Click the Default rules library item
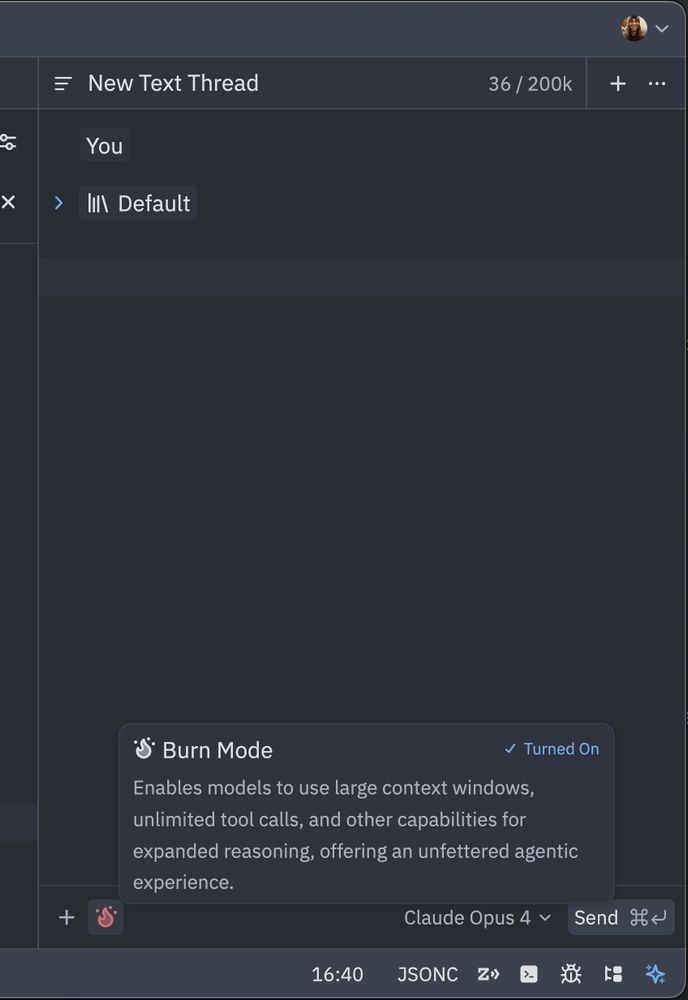The height and width of the screenshot is (1000, 688). [138, 203]
